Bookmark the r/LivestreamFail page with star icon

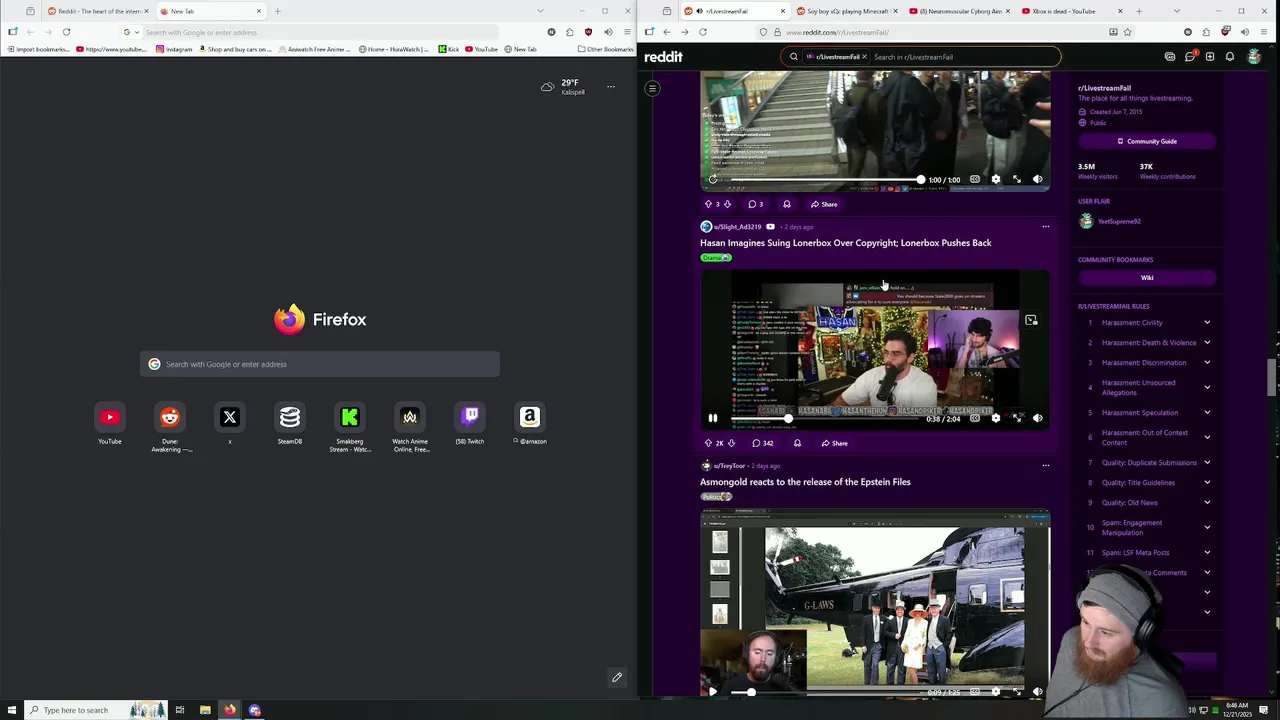1127,32
